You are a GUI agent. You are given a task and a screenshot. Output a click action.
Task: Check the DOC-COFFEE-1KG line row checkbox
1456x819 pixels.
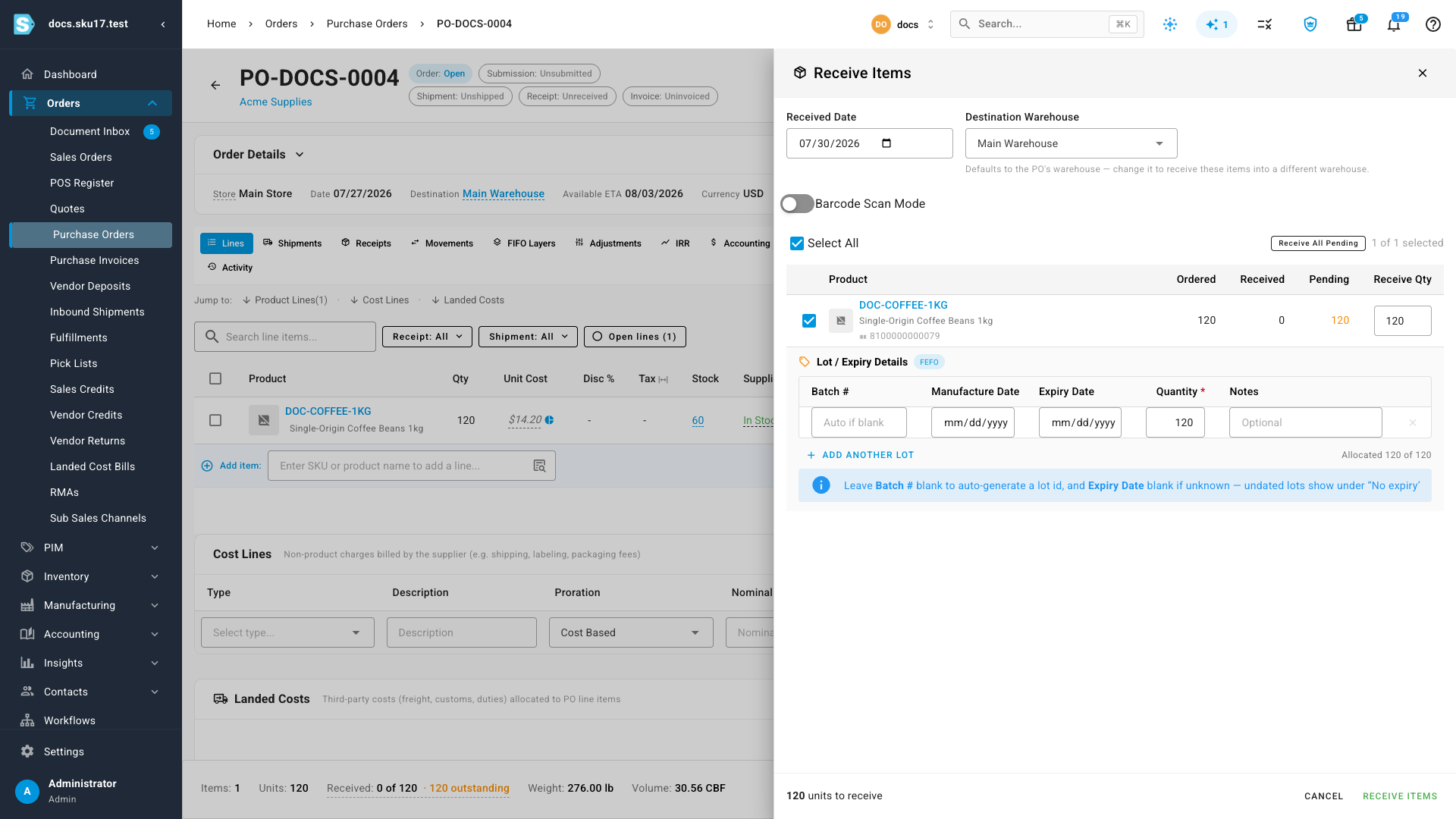tap(215, 420)
